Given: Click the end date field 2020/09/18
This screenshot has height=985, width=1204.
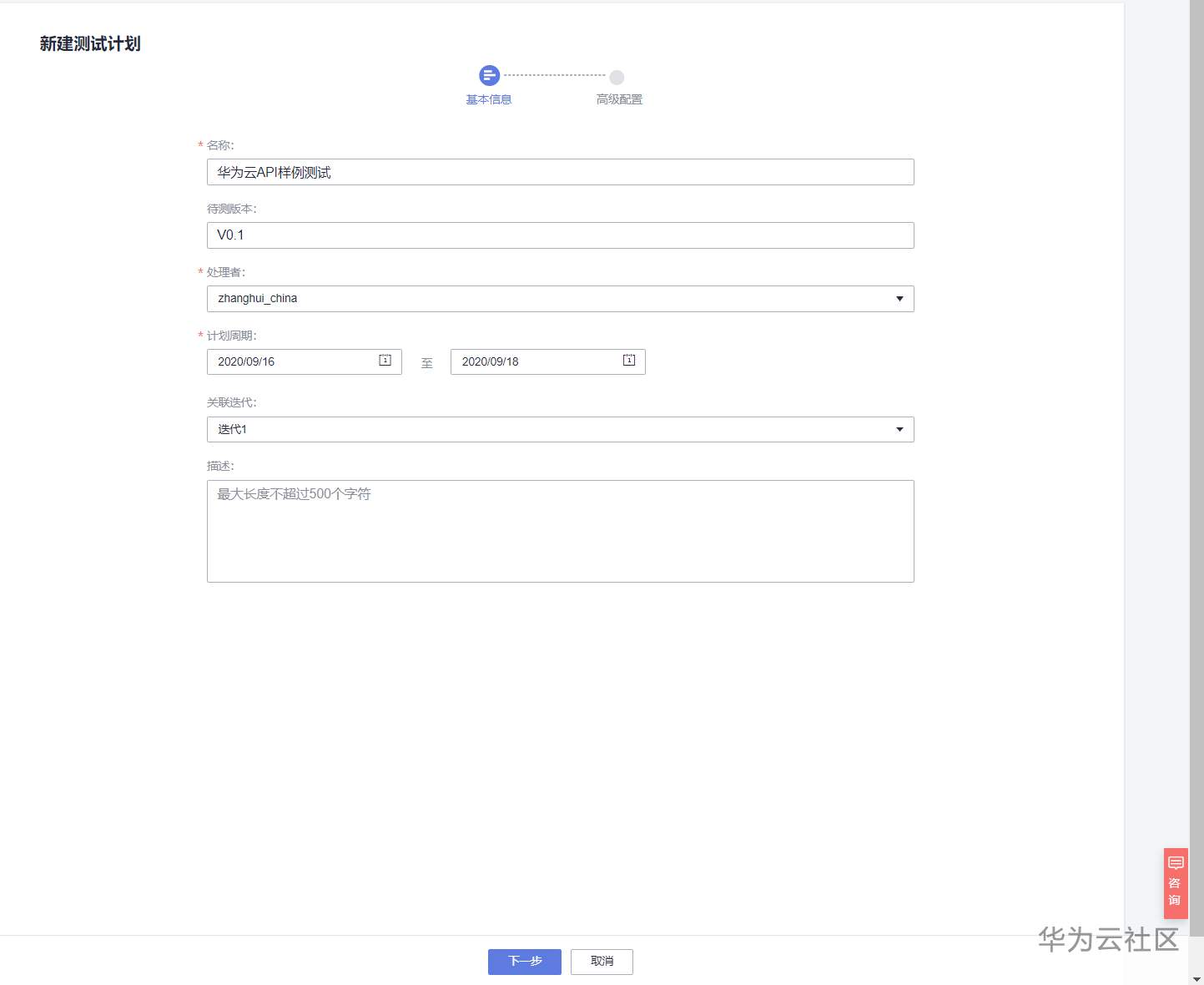Looking at the screenshot, I should 534,361.
